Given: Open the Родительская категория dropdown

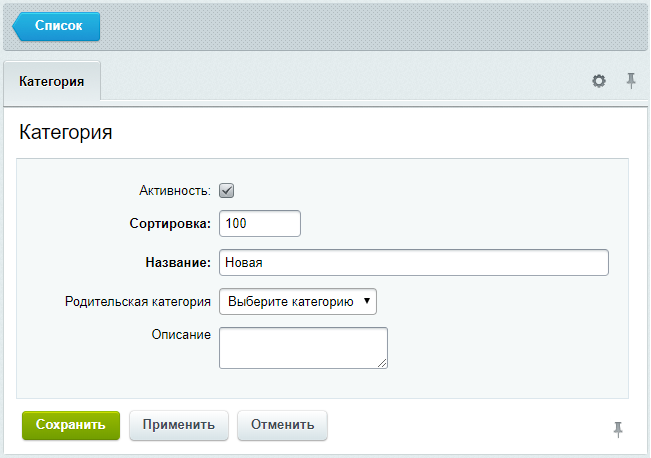Looking at the screenshot, I should [x=298, y=301].
